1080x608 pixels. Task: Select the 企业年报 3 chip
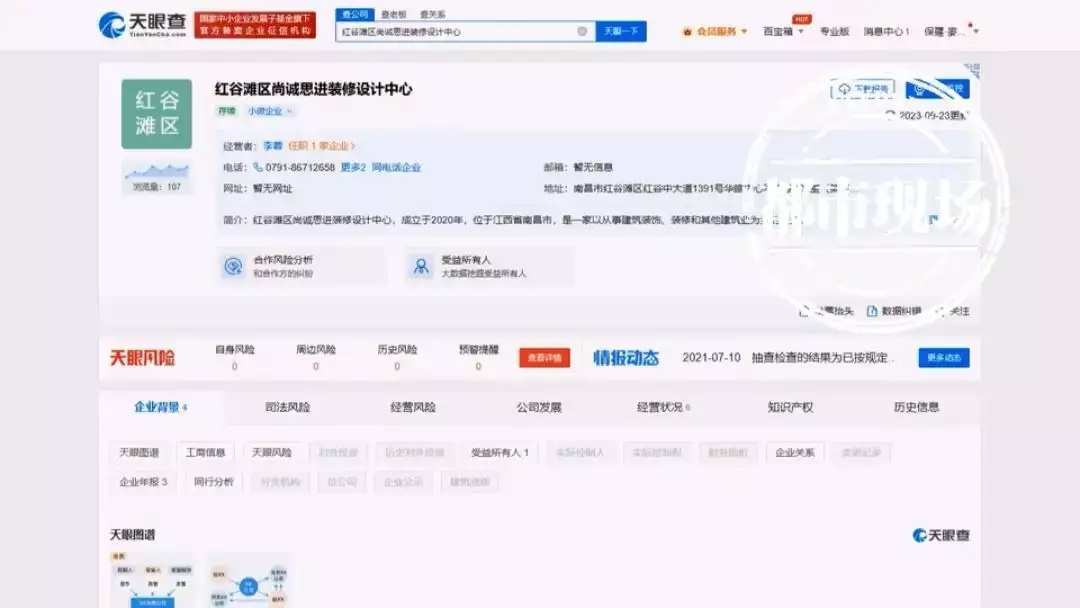[x=143, y=481]
